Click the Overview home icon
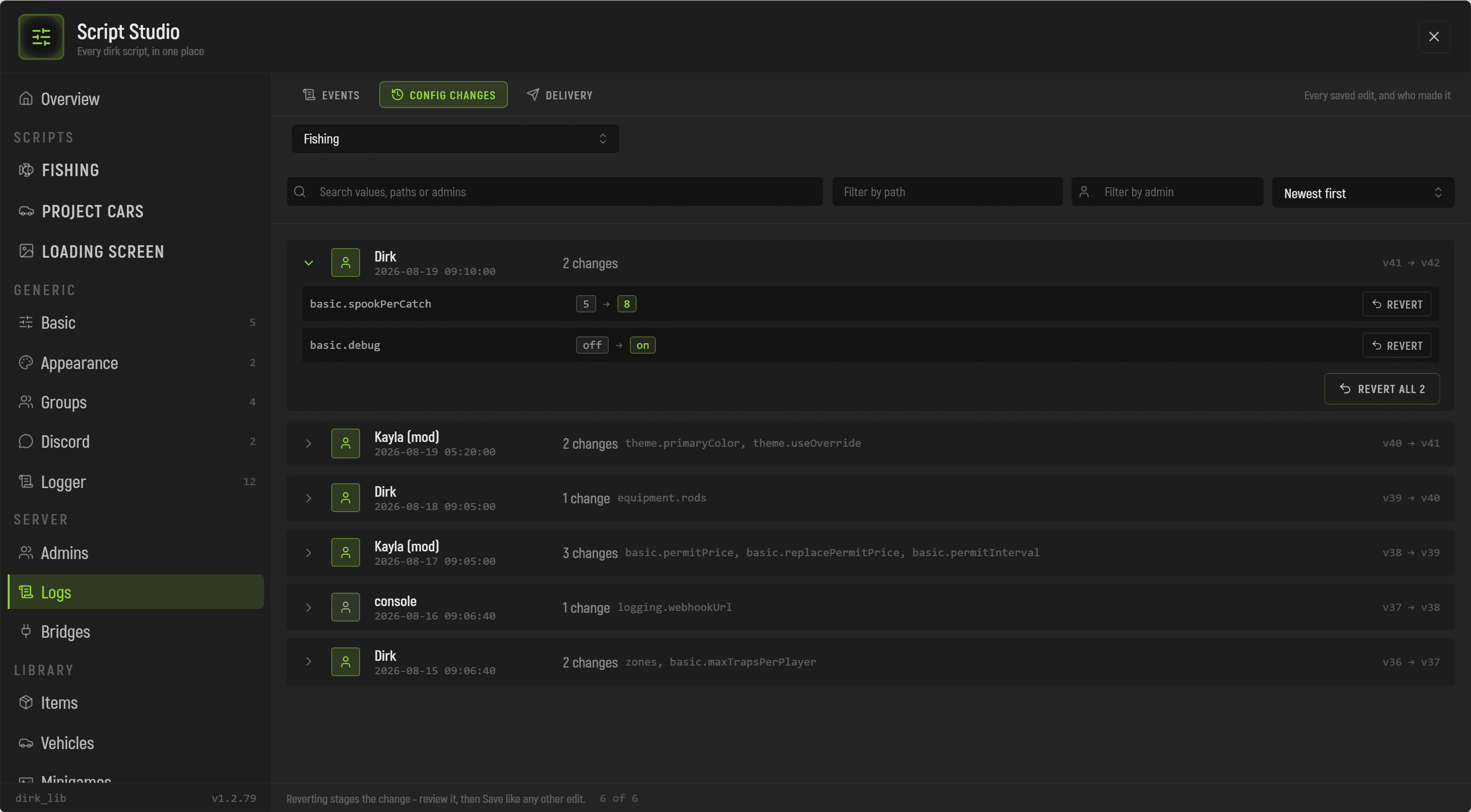The image size is (1471, 812). point(26,99)
